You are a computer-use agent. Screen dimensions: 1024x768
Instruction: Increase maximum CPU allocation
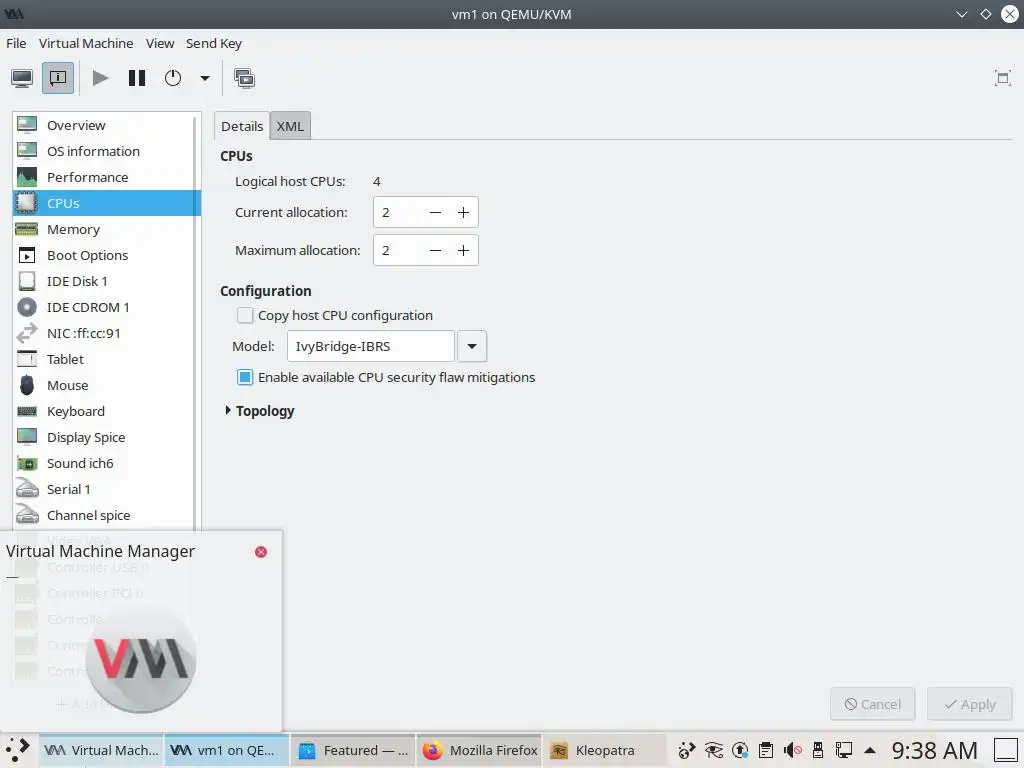[463, 250]
